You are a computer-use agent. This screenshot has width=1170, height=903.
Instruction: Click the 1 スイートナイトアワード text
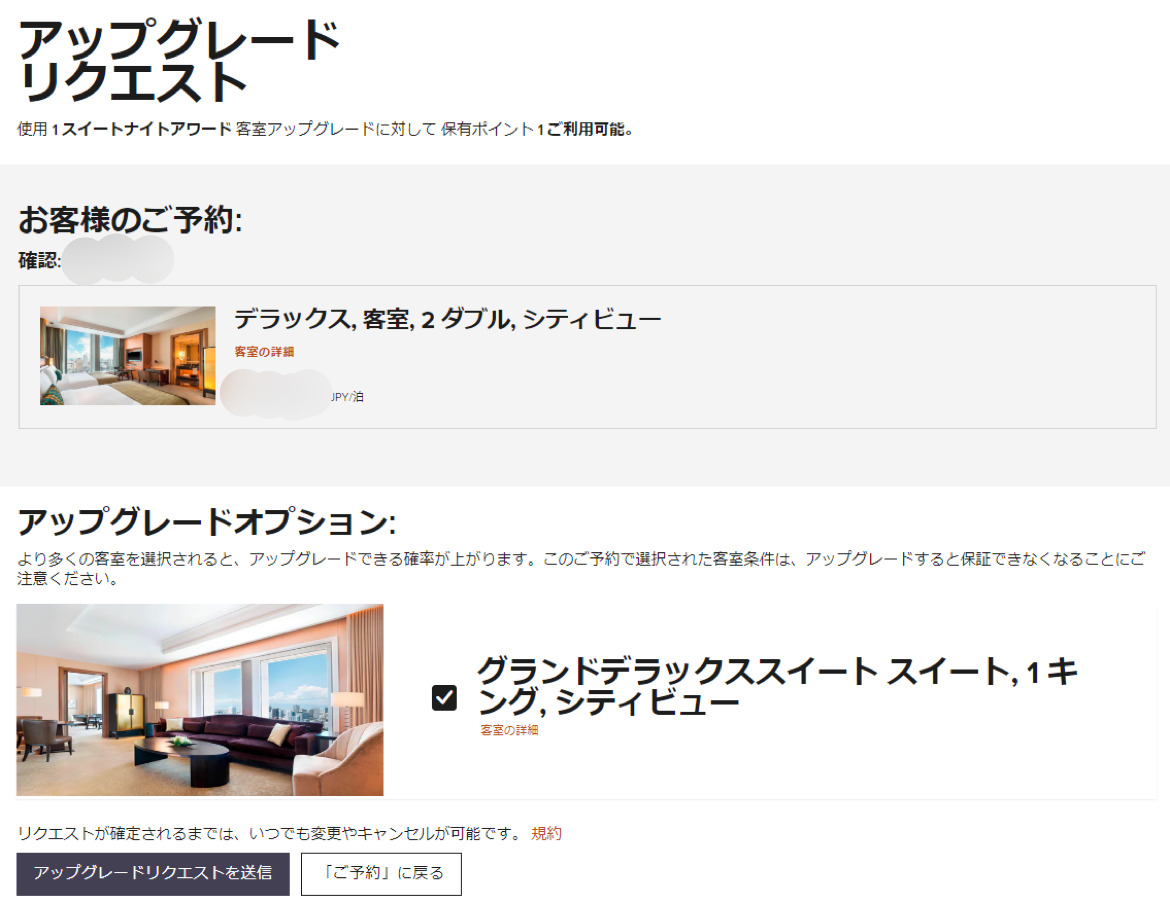pyautogui.click(x=141, y=129)
